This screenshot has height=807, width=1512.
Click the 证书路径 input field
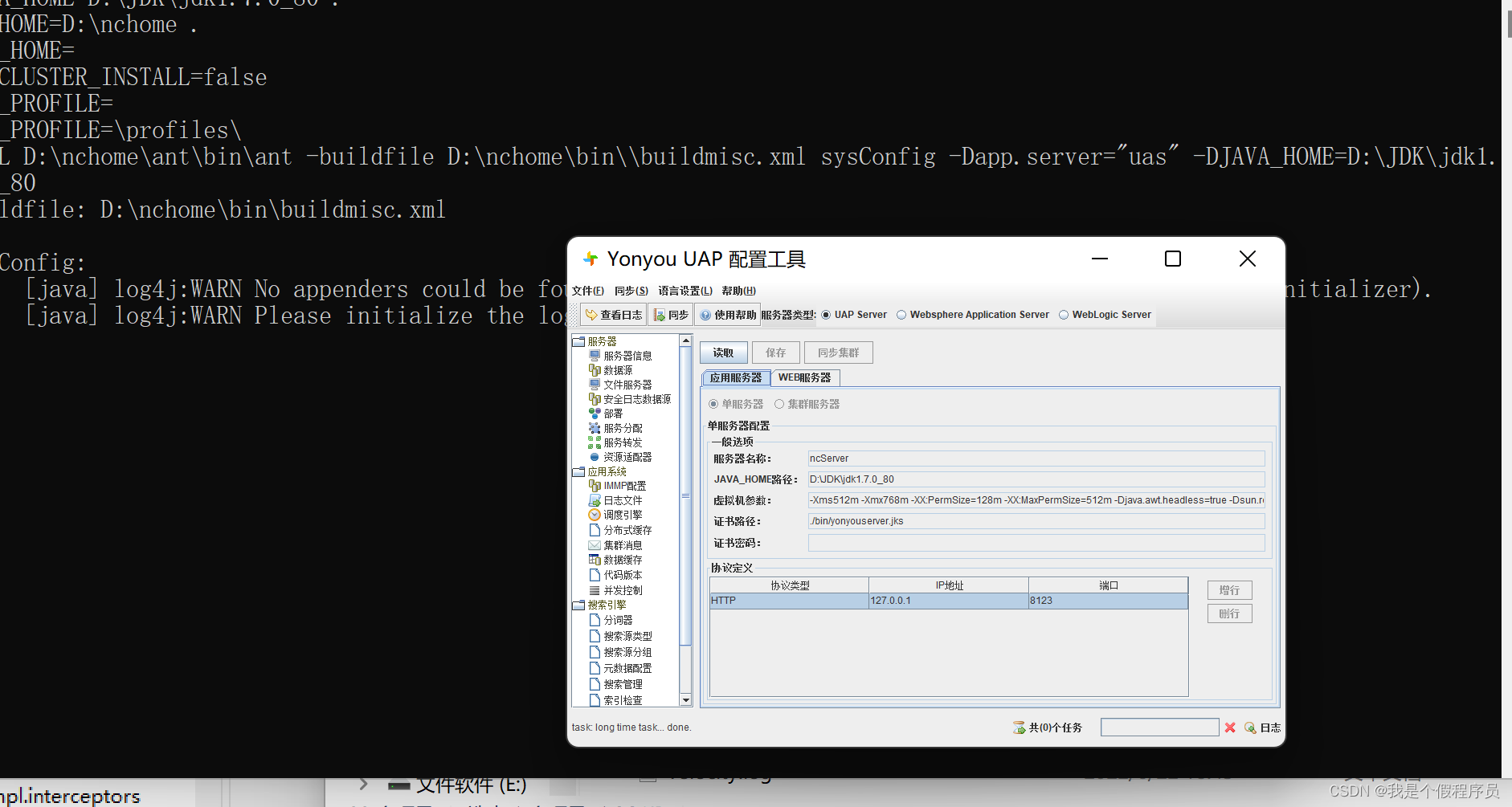point(1036,521)
